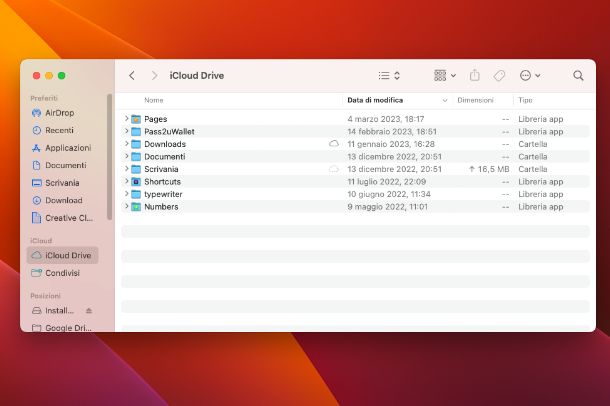Click the sidebar scrollbar
This screenshot has width=610, height=406.
pos(109,157)
